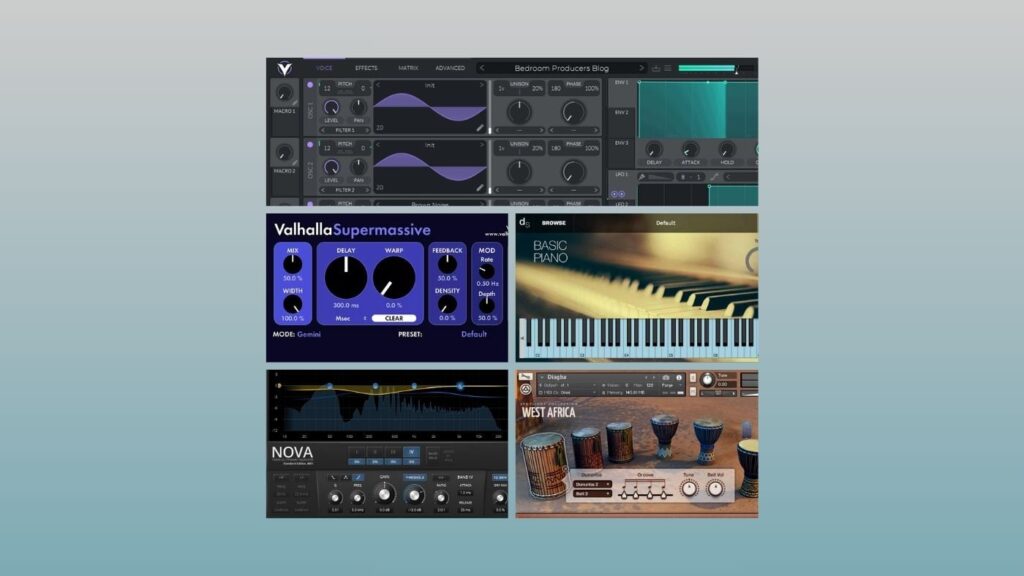Open the Vital MATRIX tab
This screenshot has width=1024, height=576.
coord(408,68)
